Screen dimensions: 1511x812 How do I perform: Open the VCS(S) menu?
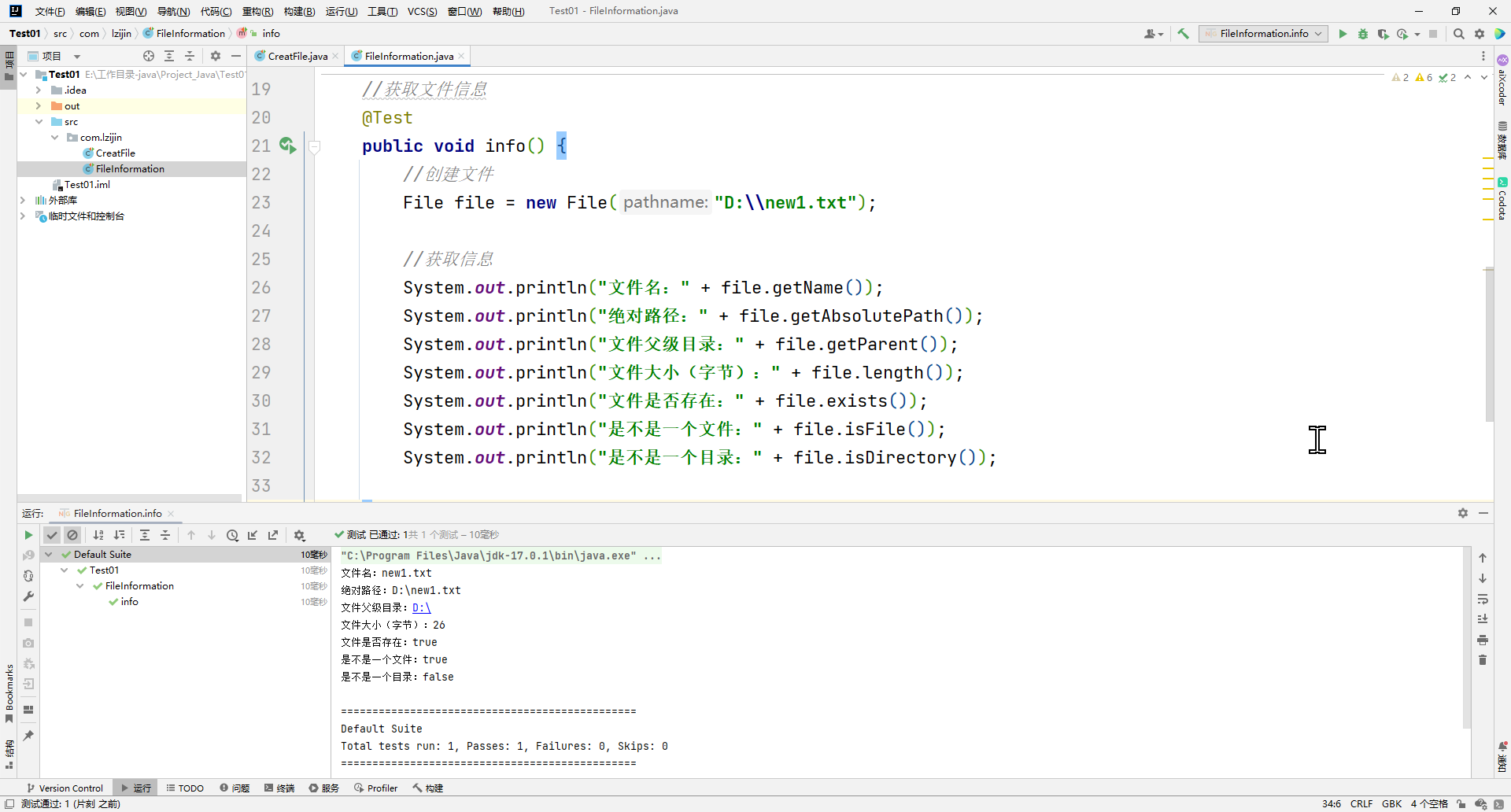pos(423,11)
